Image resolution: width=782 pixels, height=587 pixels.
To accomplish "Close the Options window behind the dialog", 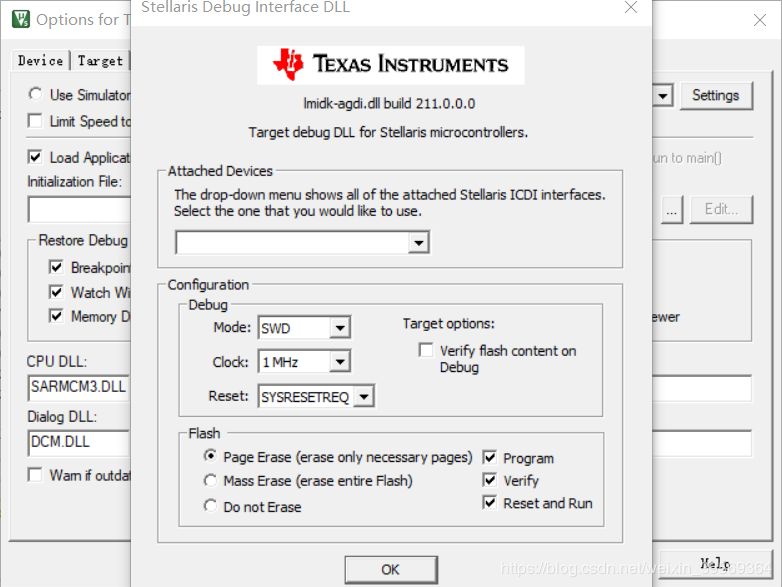I will [x=760, y=20].
